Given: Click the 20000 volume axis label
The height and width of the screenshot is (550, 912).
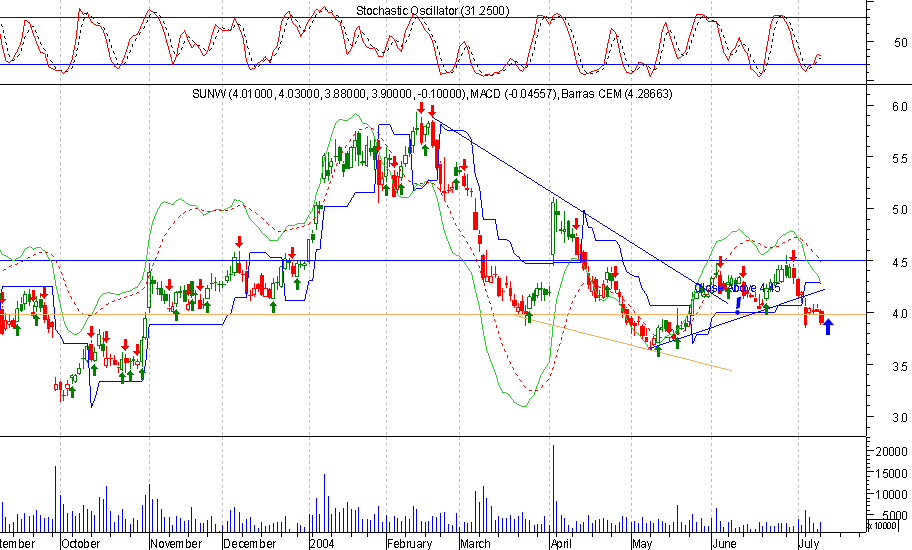Looking at the screenshot, I should click(891, 451).
